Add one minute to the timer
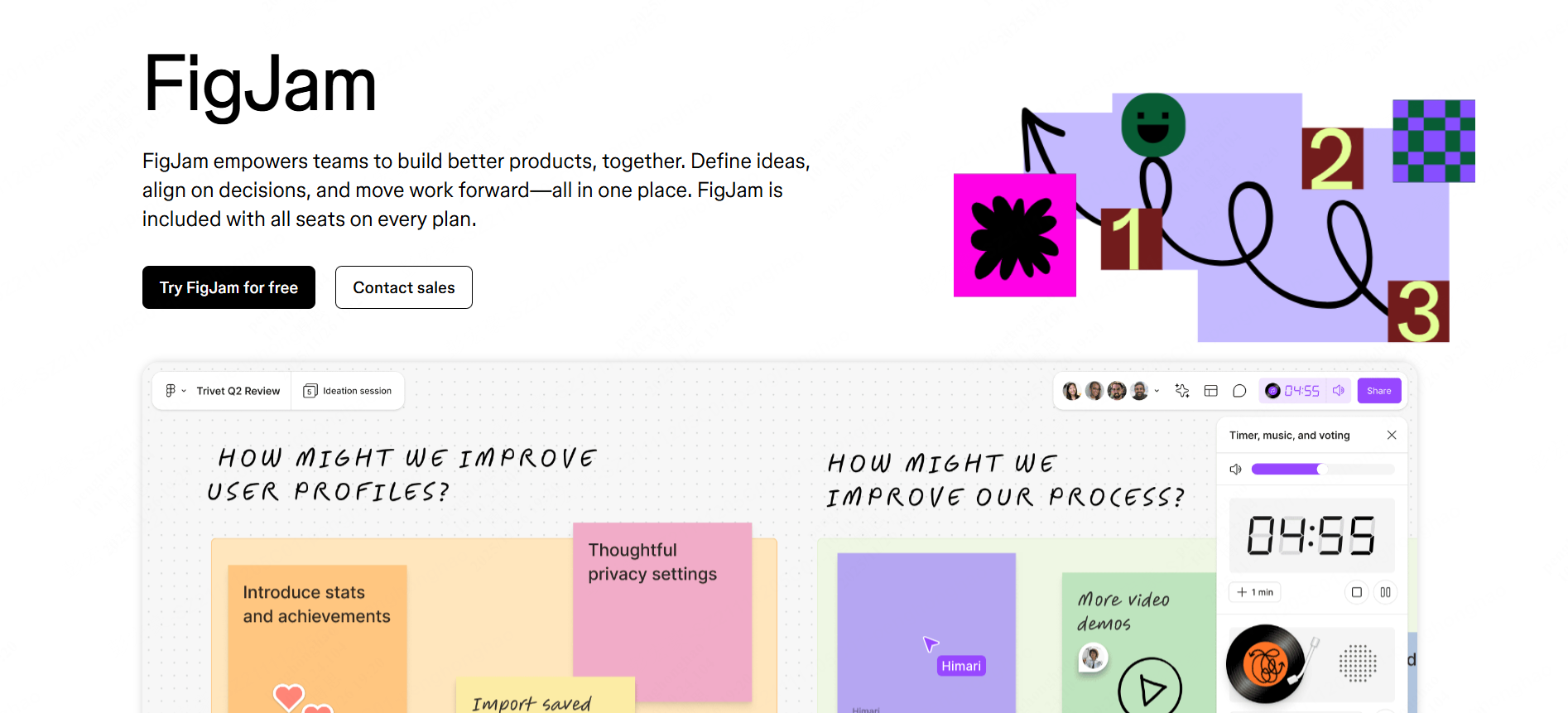 1255,592
